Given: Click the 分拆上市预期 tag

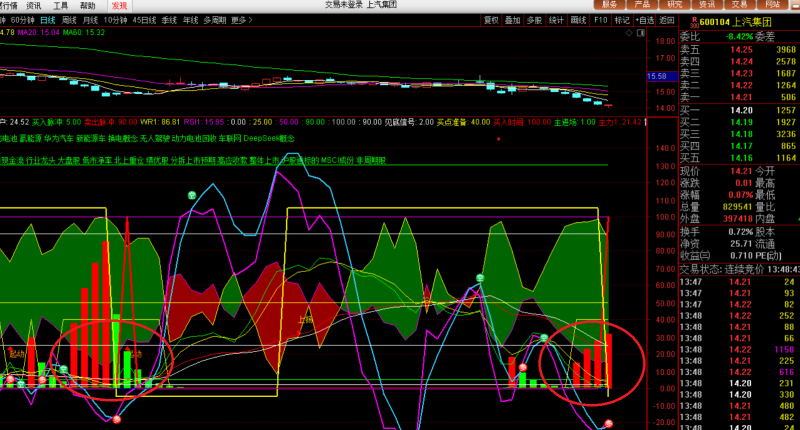Looking at the screenshot, I should coord(193,160).
